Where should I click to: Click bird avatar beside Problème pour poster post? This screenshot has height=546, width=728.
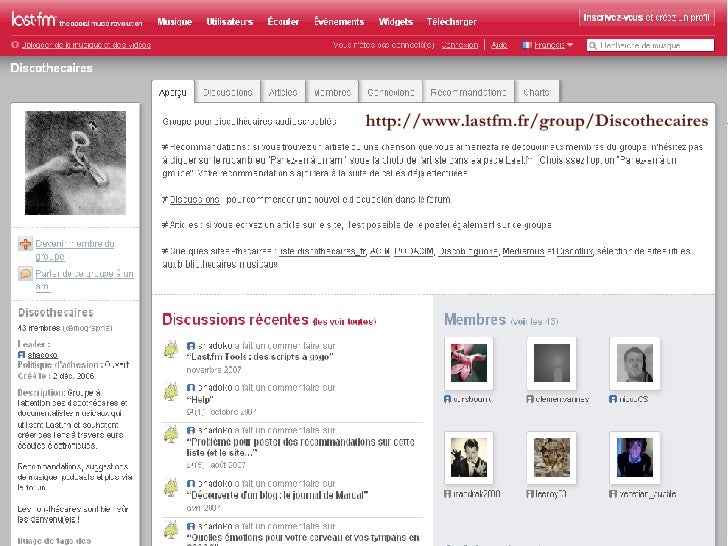click(x=171, y=435)
